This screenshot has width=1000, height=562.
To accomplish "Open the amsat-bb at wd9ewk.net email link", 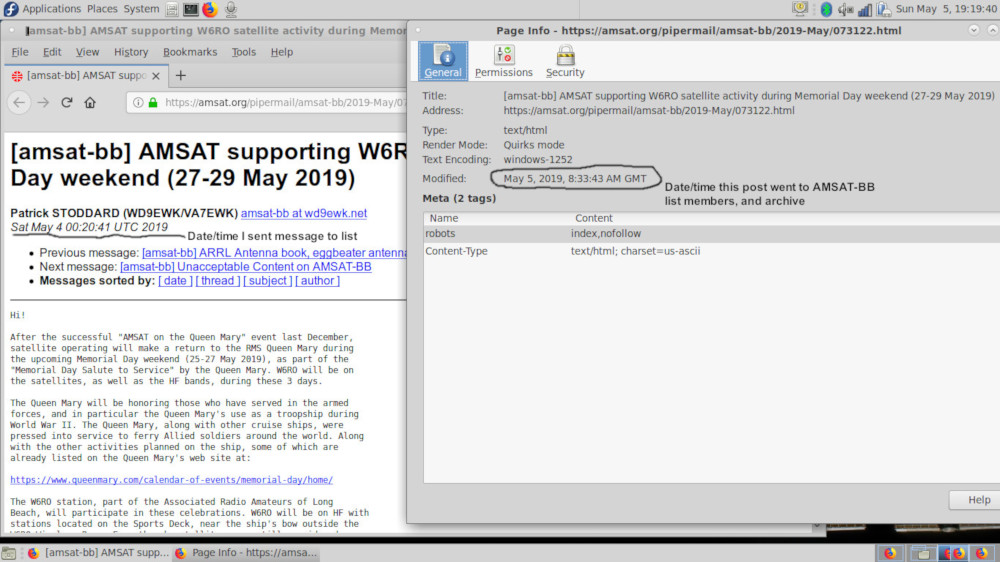I will (x=304, y=214).
